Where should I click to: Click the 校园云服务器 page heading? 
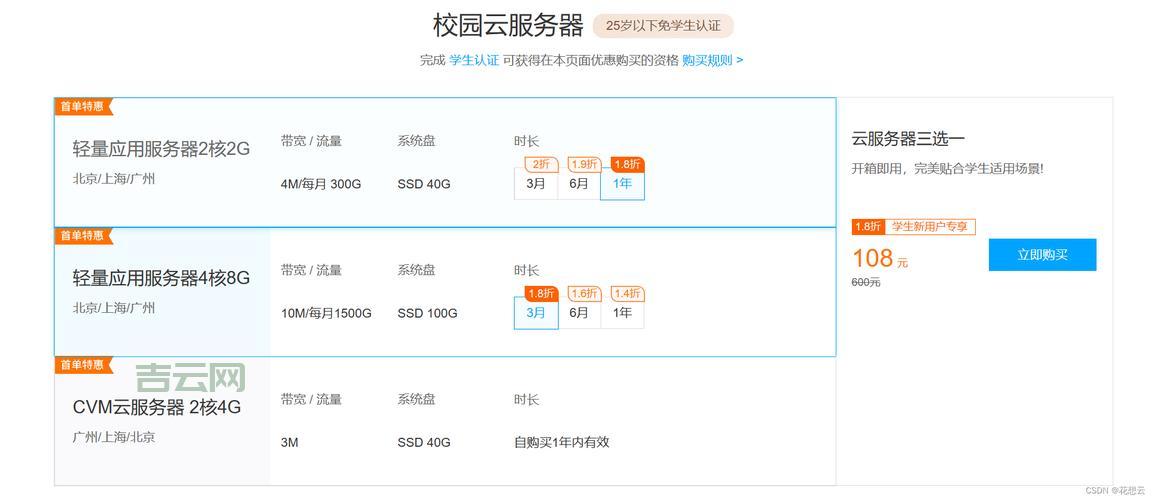tap(508, 26)
